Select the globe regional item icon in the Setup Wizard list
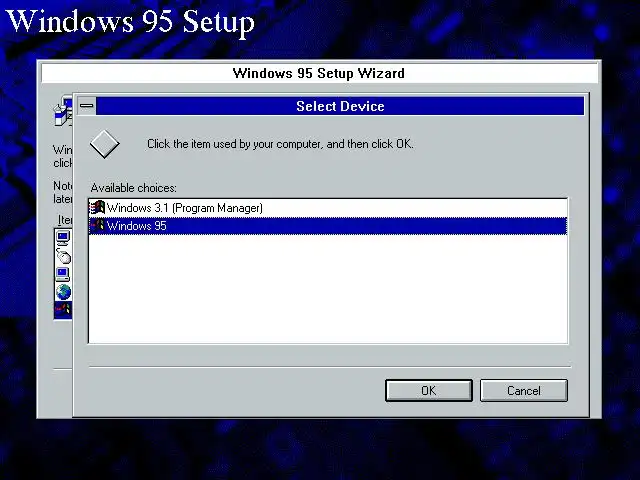The height and width of the screenshot is (480, 640). [x=63, y=292]
